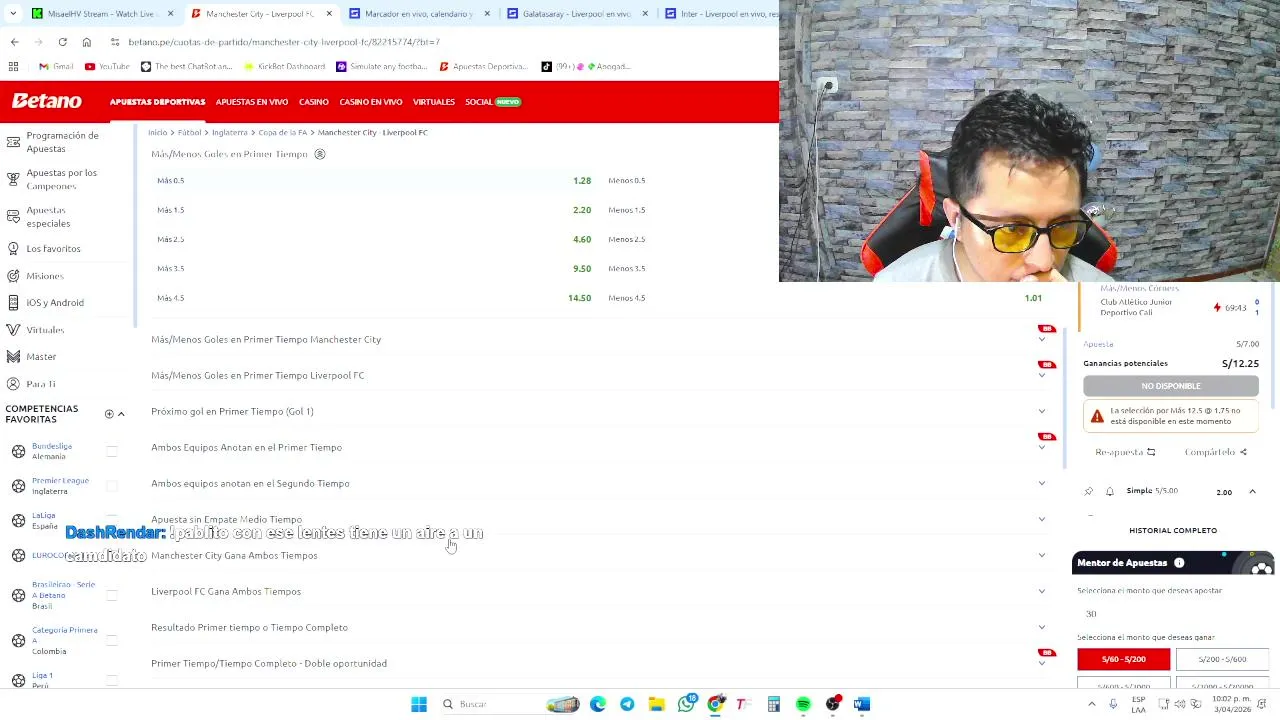Open Casino en Vivo menu
The image size is (1280, 720).
370,102
